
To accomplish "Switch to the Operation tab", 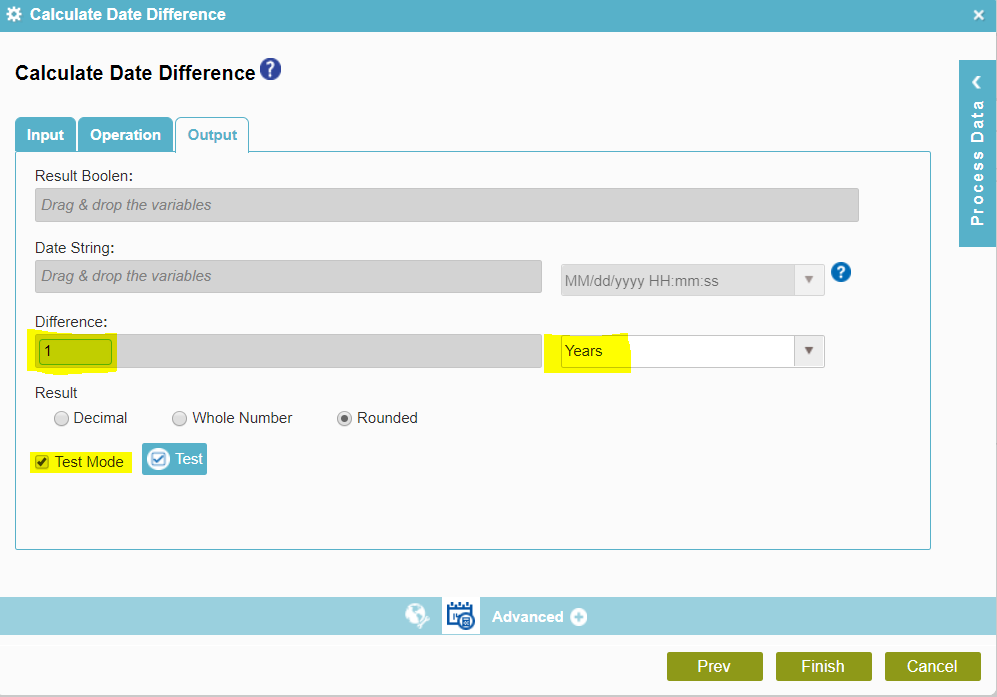I will point(125,135).
